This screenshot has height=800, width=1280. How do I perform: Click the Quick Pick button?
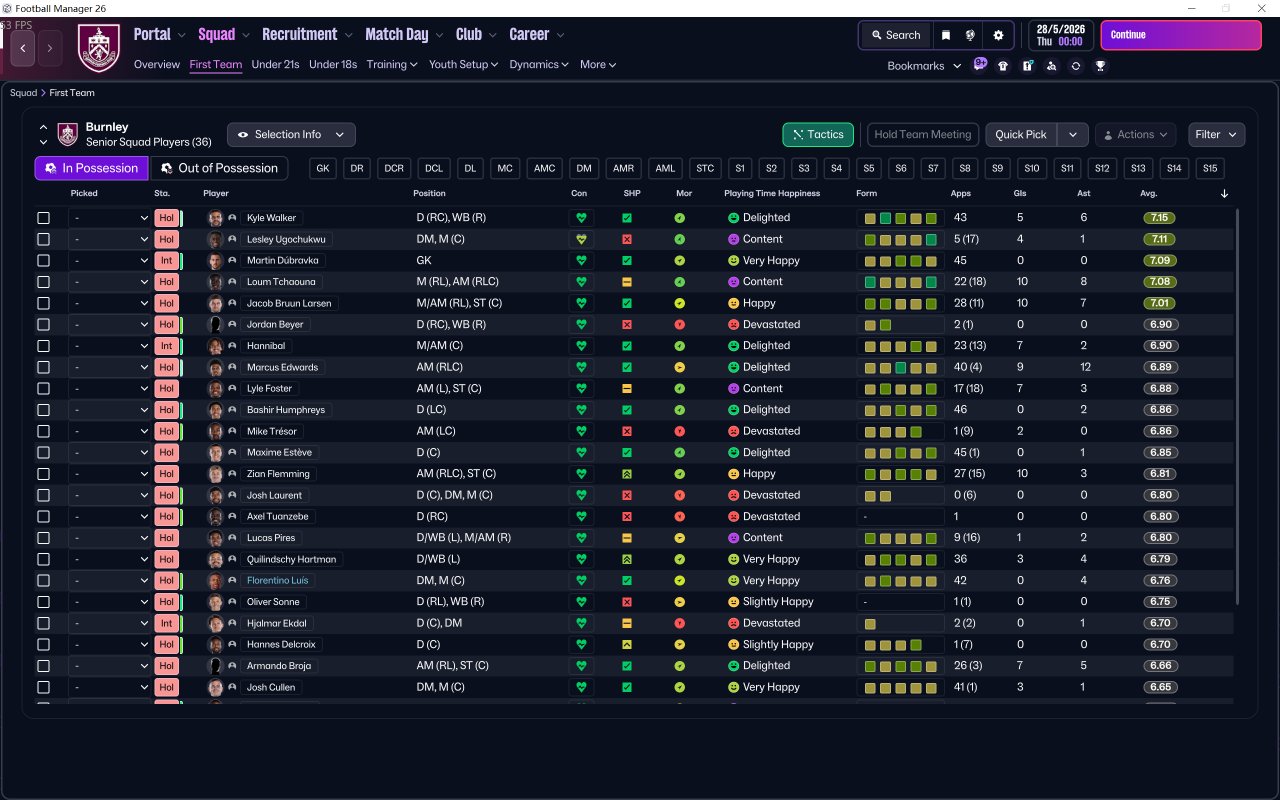1021,134
